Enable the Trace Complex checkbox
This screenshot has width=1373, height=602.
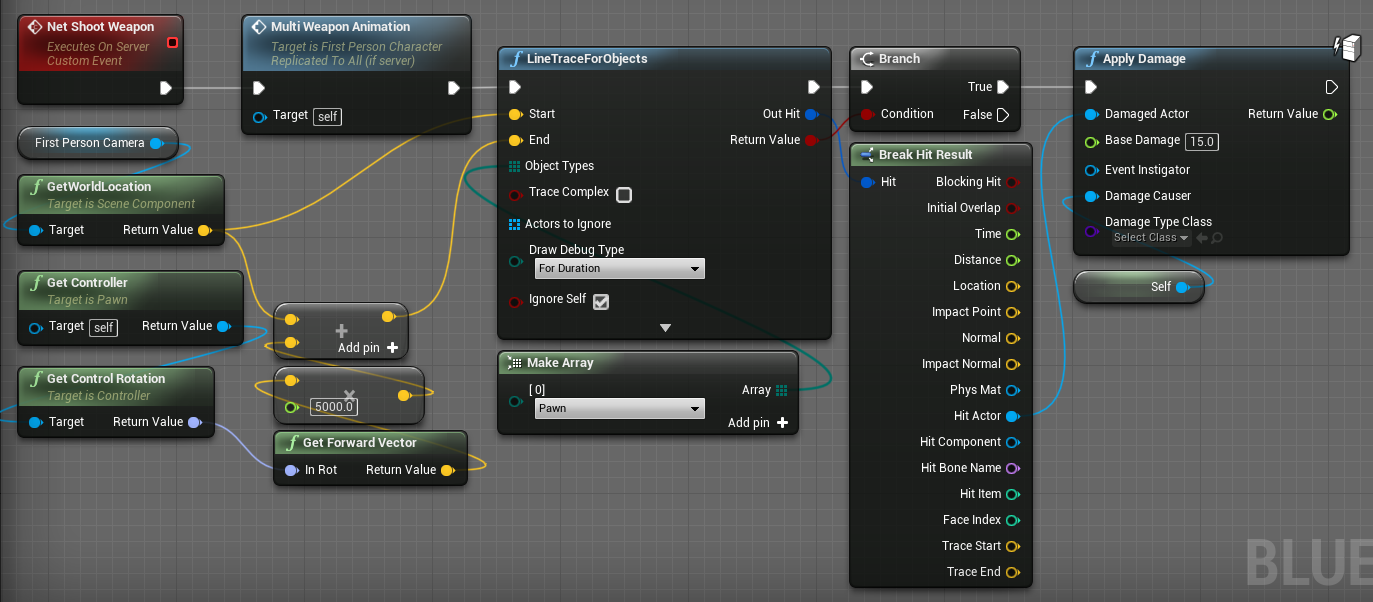click(x=624, y=194)
